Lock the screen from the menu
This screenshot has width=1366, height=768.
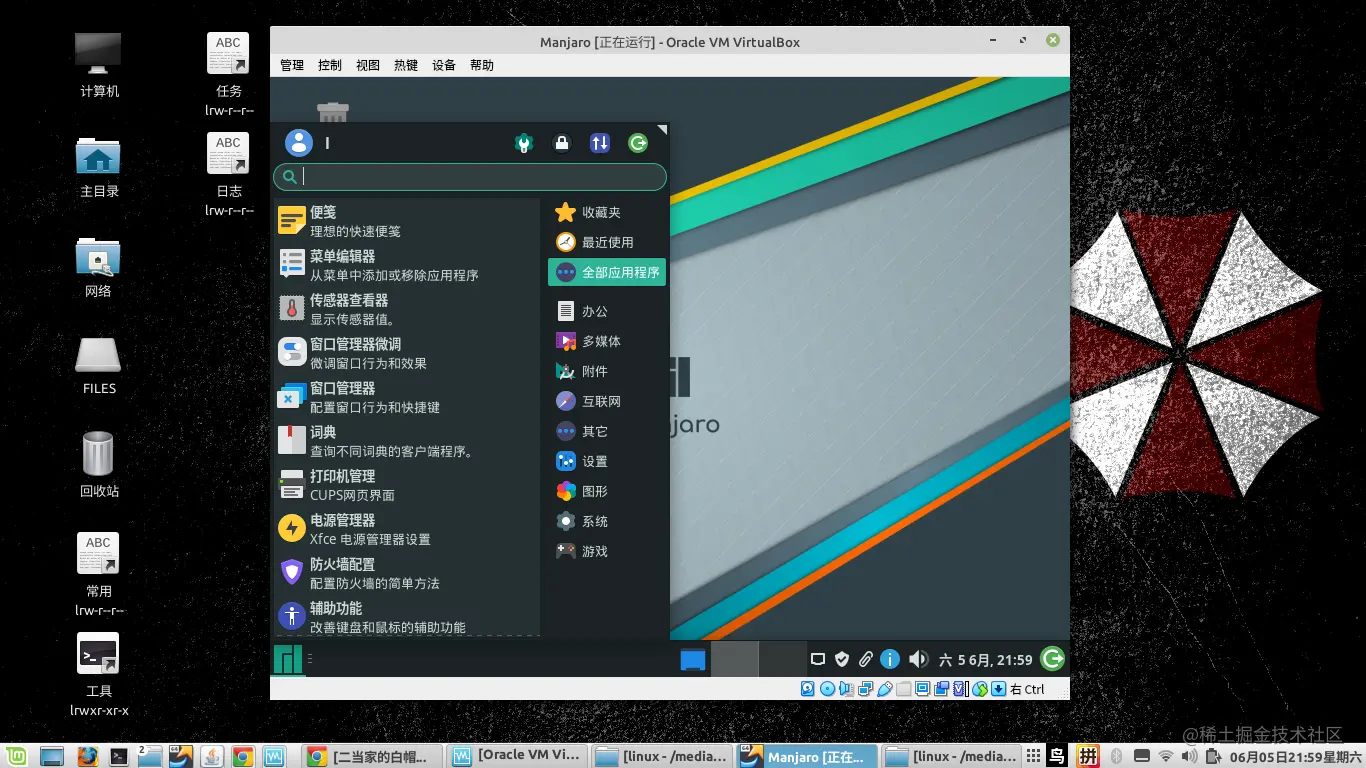562,143
